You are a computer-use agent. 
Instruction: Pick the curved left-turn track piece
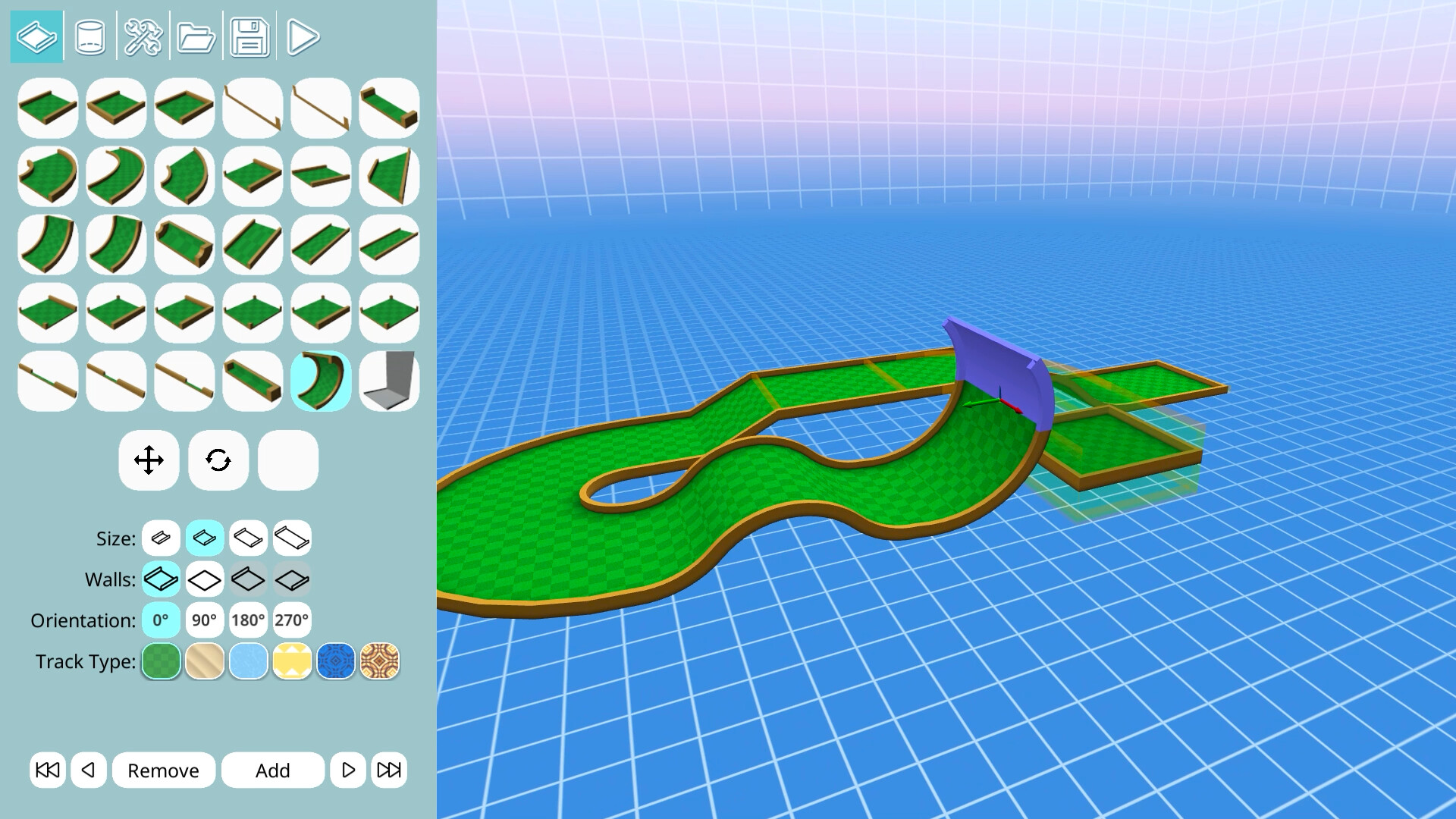click(47, 176)
